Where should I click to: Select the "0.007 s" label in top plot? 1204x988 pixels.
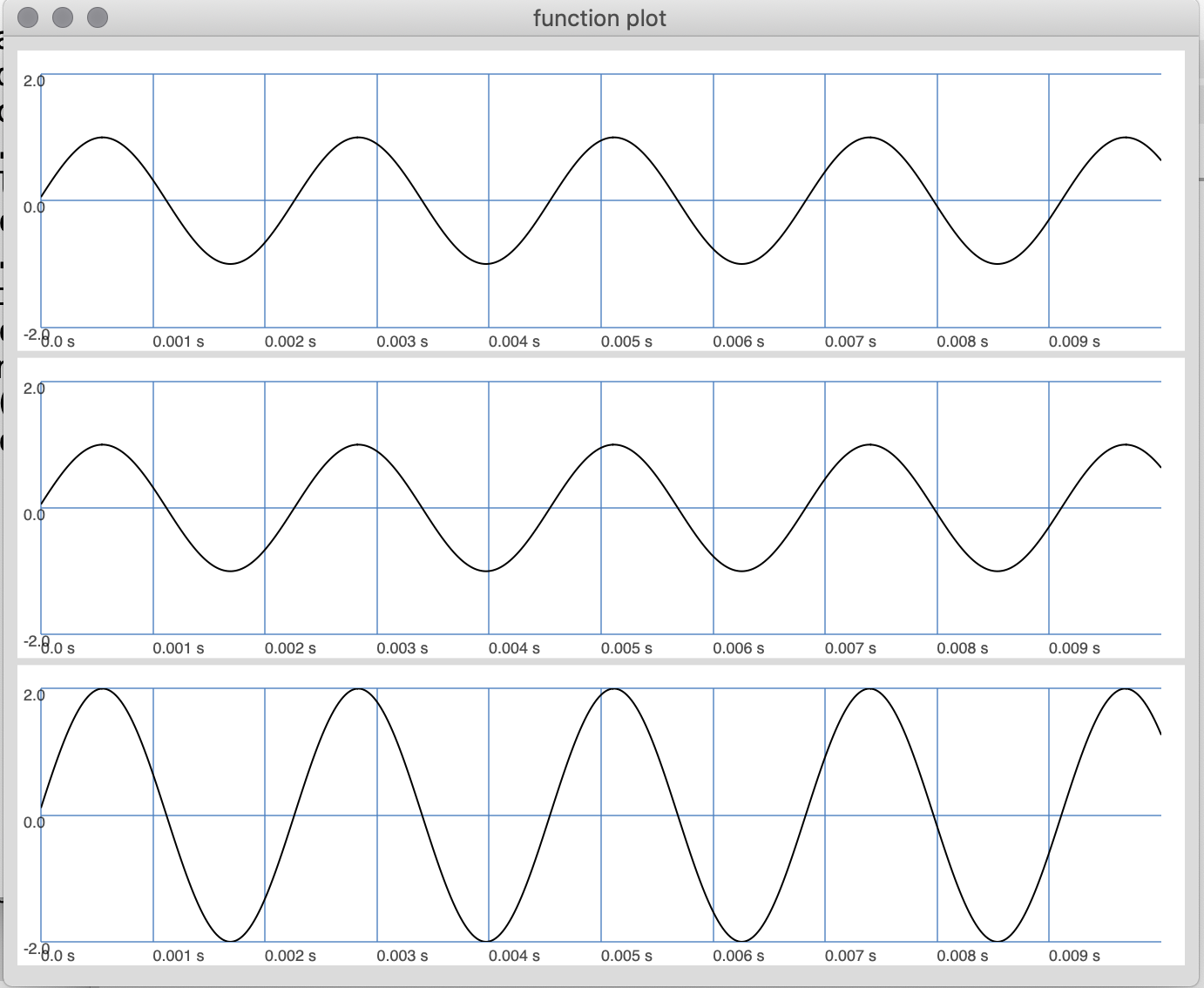point(850,342)
